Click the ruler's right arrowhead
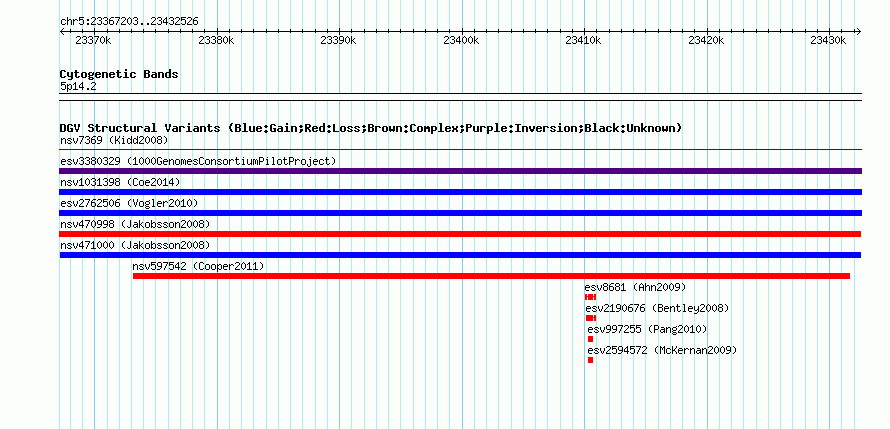 [858, 31]
